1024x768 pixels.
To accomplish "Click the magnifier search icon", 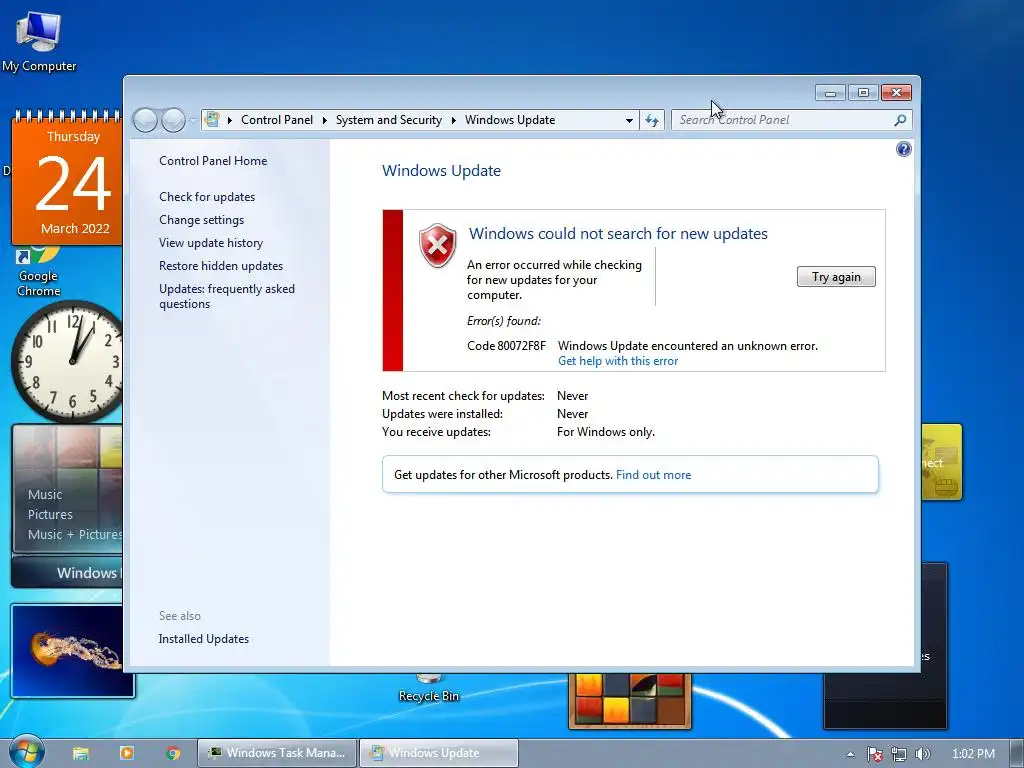I will 900,120.
